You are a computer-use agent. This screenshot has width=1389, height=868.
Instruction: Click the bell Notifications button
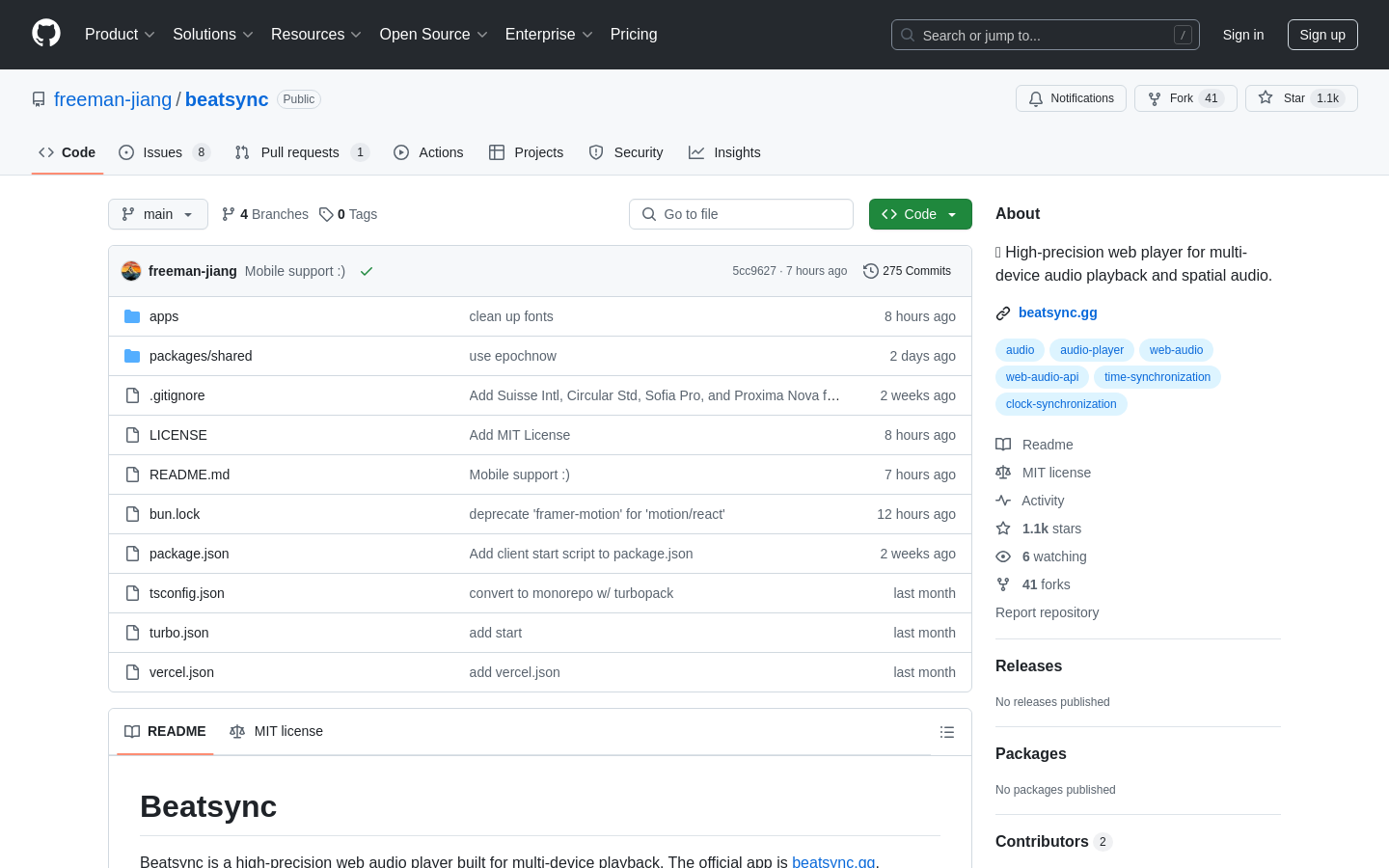(x=1071, y=98)
